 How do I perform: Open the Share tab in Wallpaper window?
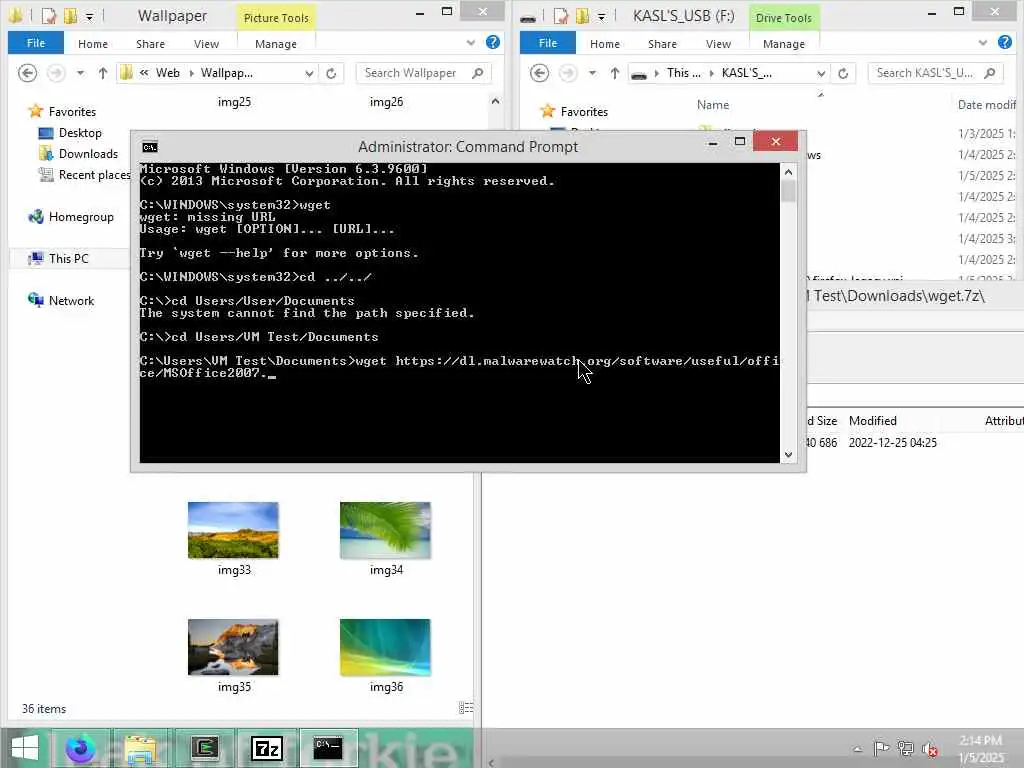coord(150,44)
